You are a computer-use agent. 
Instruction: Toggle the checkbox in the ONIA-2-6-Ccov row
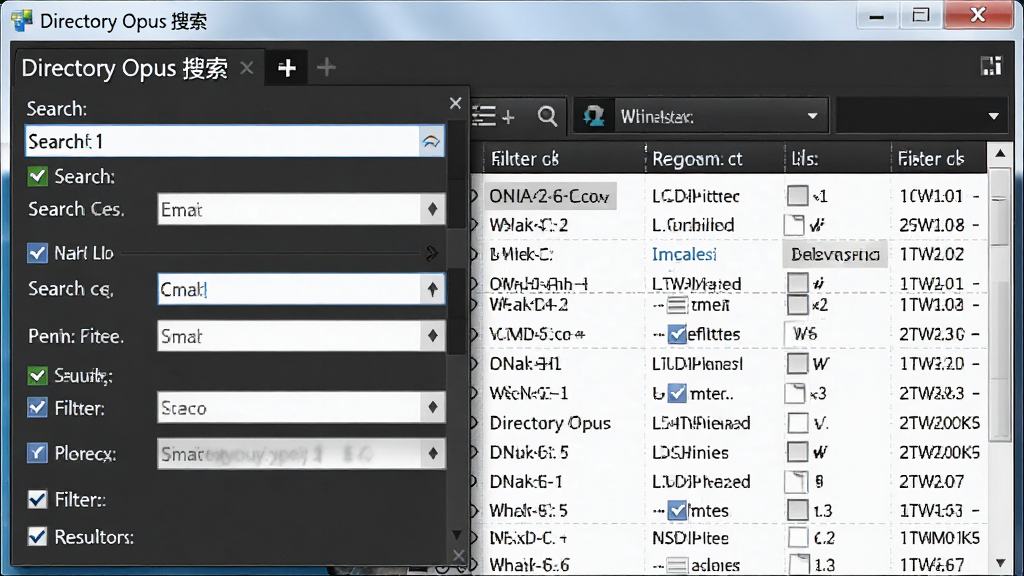(x=797, y=195)
